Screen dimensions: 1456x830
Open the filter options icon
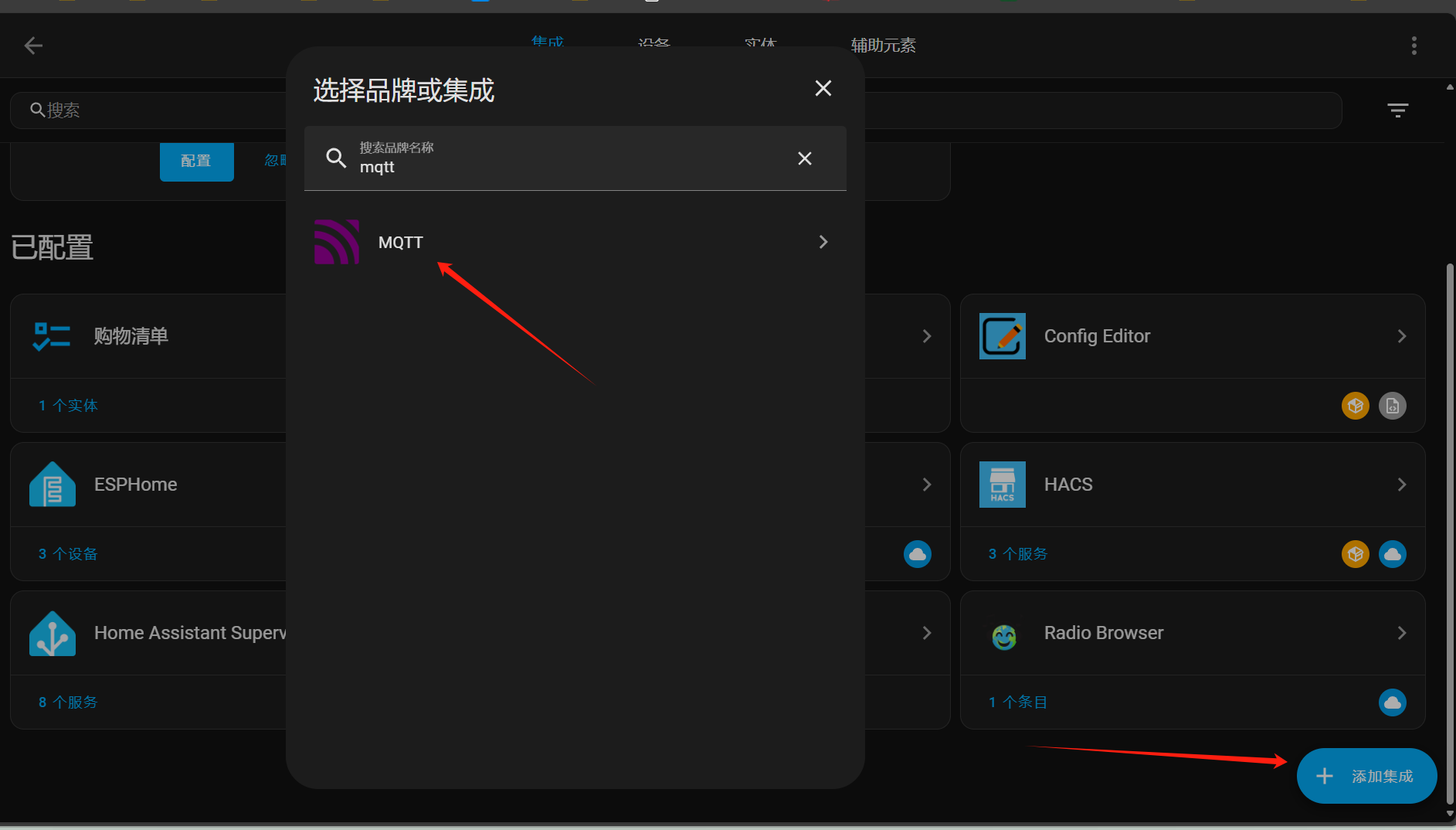coord(1398,111)
